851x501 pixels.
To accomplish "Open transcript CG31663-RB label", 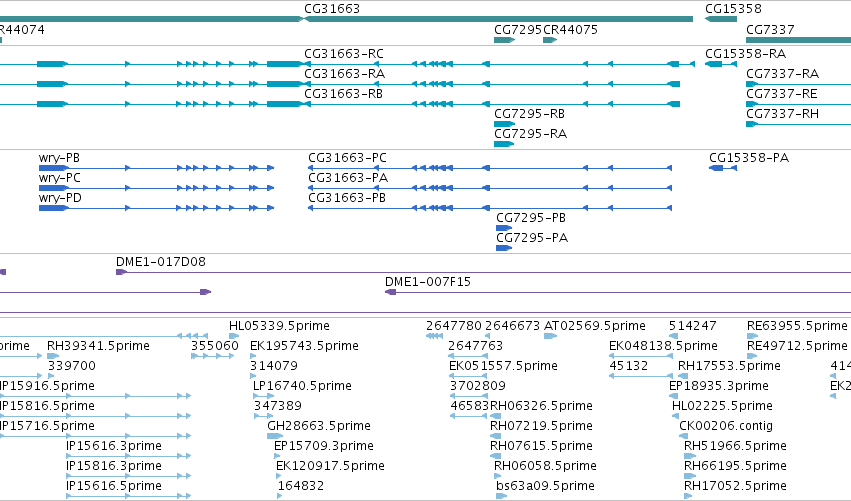I will click(343, 94).
